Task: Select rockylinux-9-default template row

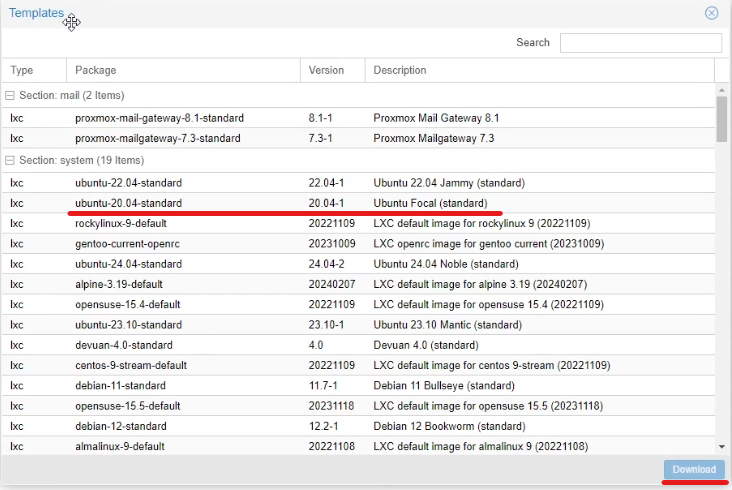Action: (x=358, y=224)
